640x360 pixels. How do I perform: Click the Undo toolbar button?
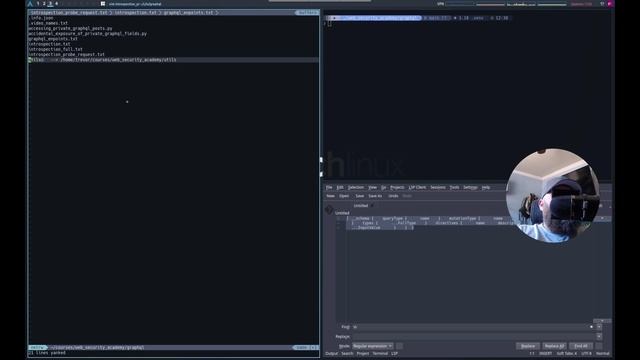tap(393, 196)
